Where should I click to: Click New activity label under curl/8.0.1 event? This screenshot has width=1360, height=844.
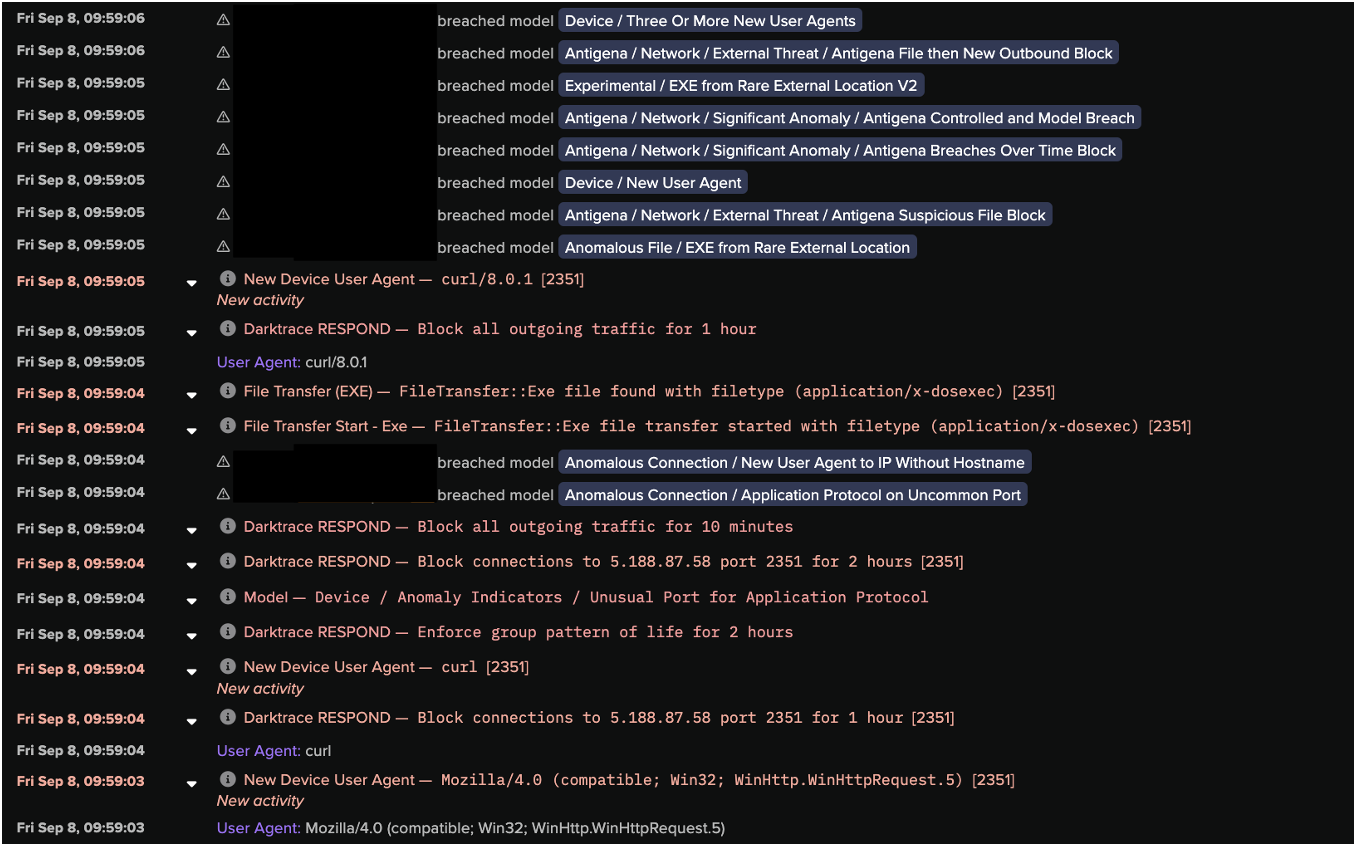260,300
